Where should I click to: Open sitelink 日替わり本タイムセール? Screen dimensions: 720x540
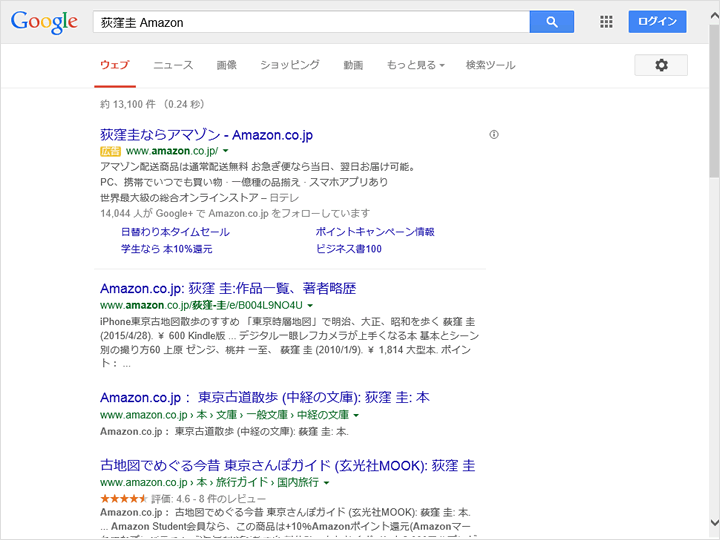click(175, 232)
